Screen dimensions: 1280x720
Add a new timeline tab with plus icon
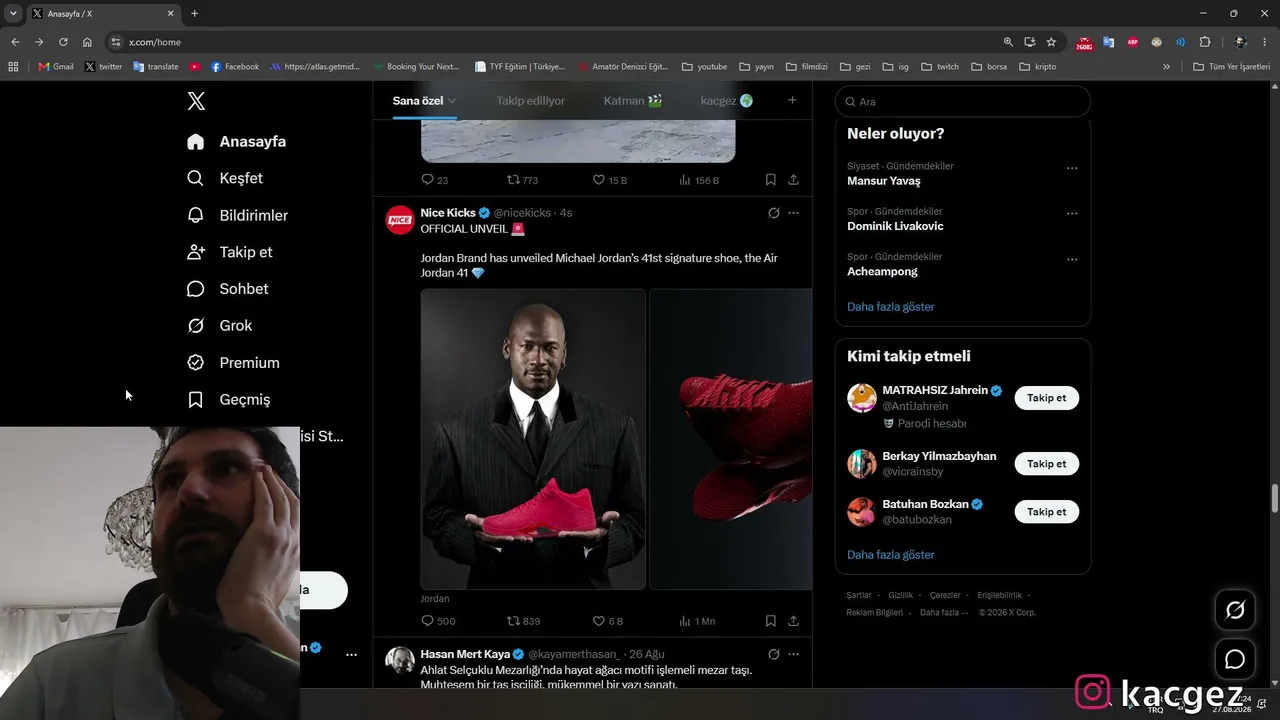click(x=792, y=100)
